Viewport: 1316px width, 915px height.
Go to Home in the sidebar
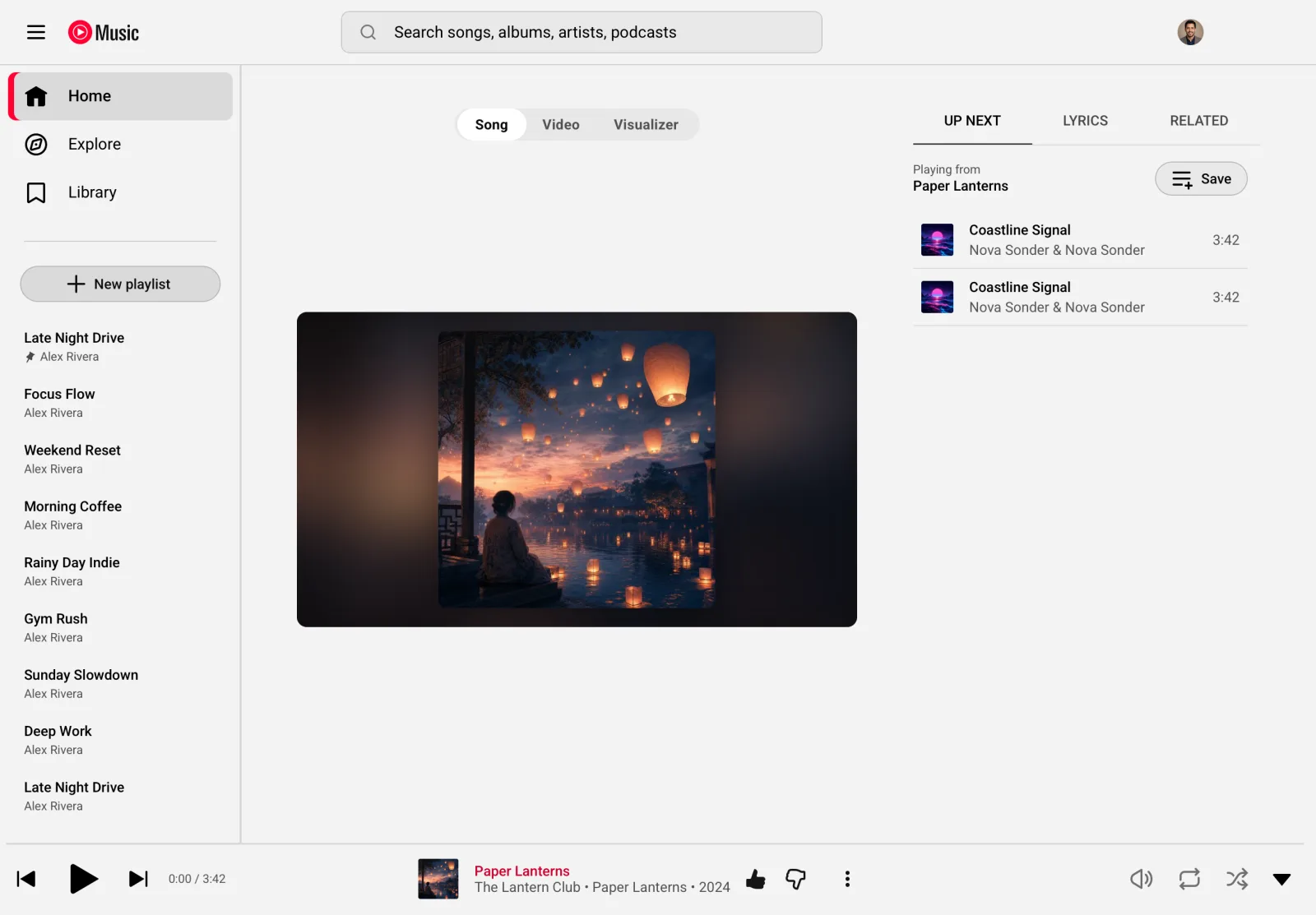121,96
